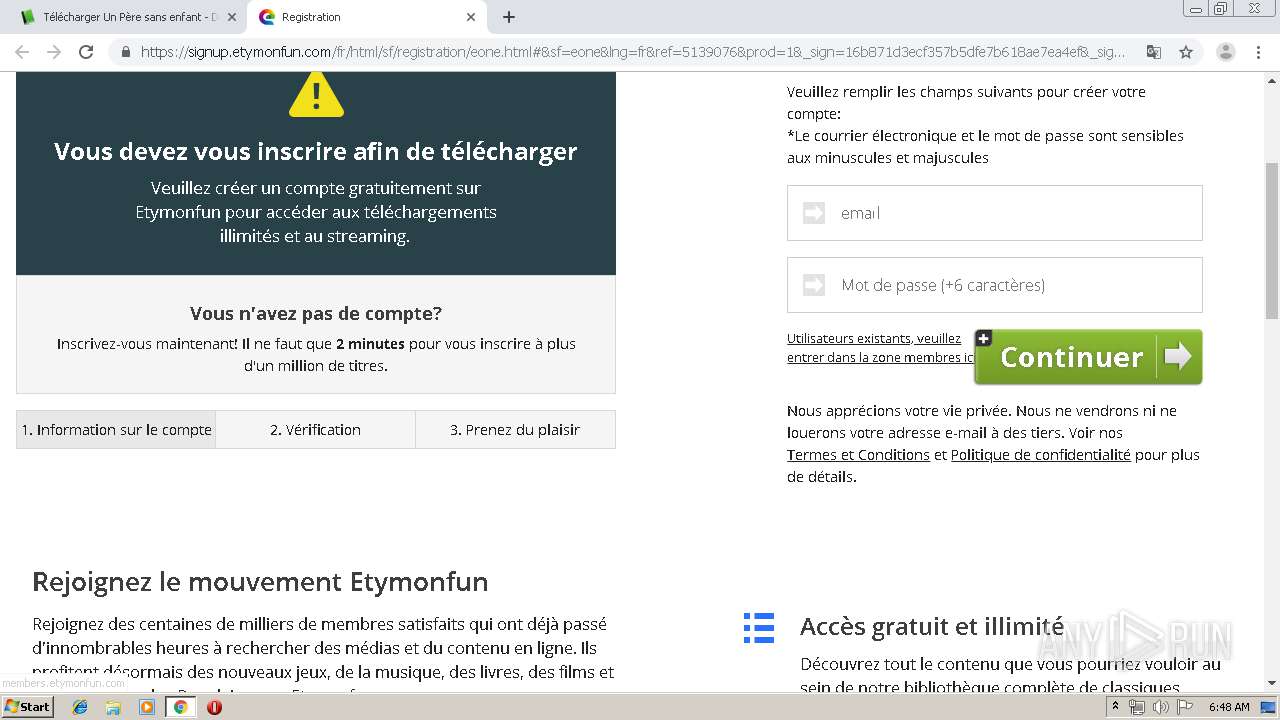Open the Politique de confidentialité link

click(1040, 455)
